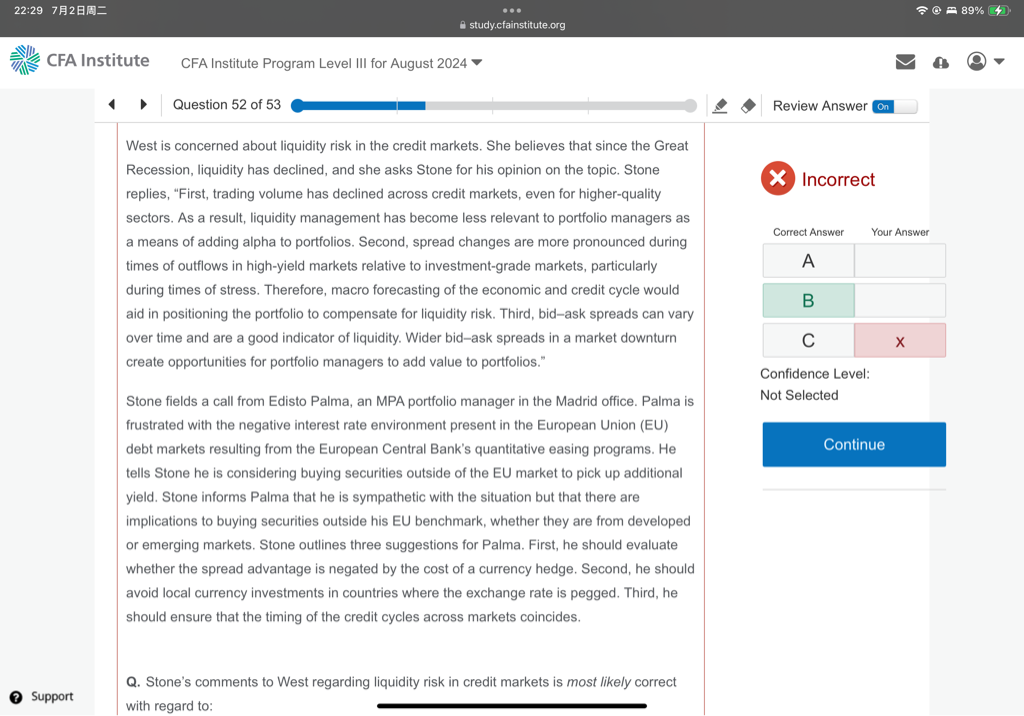Tap the Wi-Fi status icon
This screenshot has height=716, width=1024.
[x=921, y=10]
